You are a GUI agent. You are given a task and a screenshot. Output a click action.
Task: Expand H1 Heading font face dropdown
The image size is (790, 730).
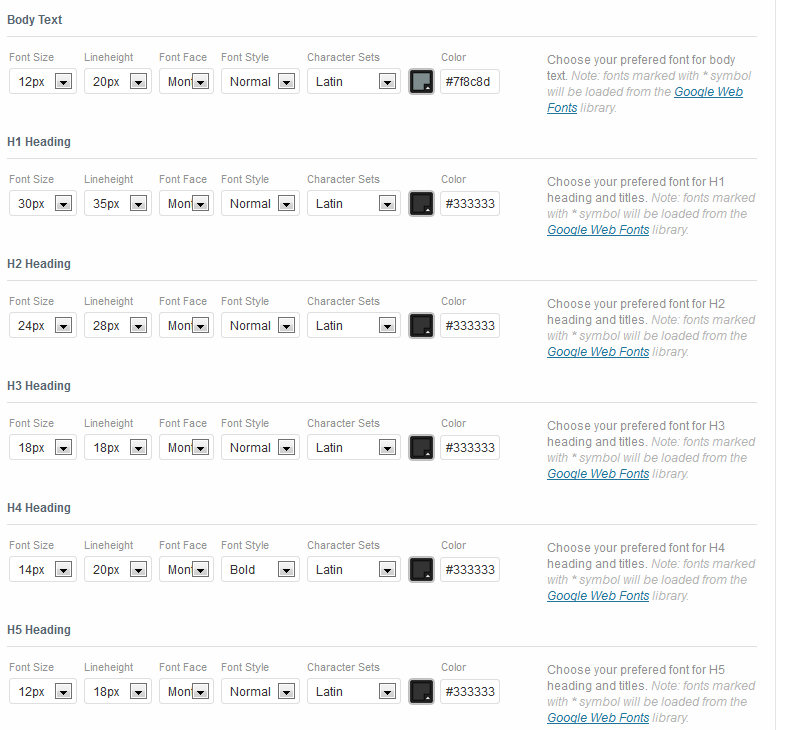tap(185, 204)
